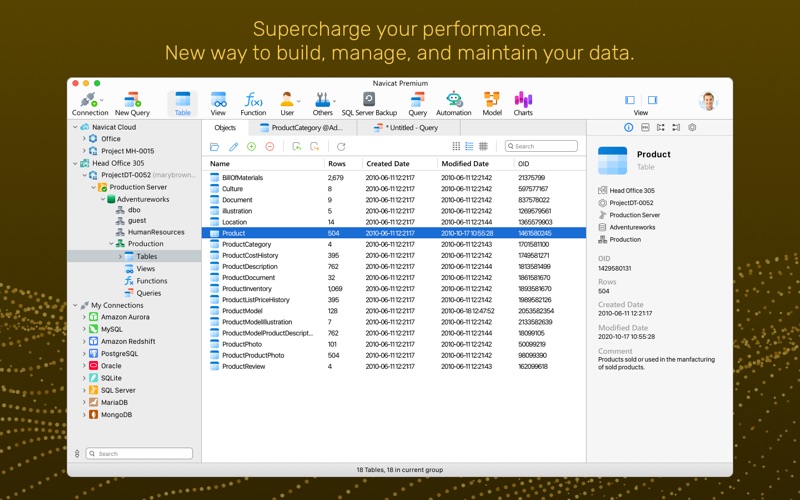The height and width of the screenshot is (500, 800).
Task: Open the Query toolbar icon
Action: pos(417,104)
